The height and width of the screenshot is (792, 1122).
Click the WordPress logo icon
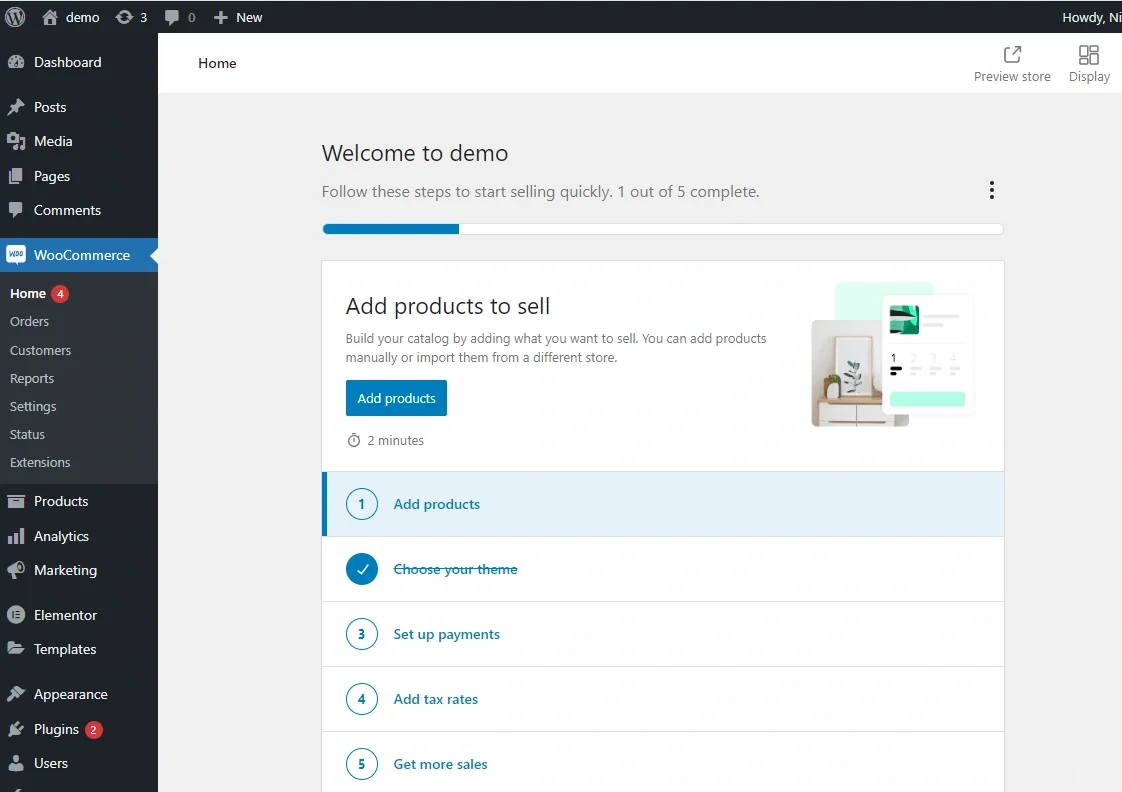pyautogui.click(x=15, y=17)
